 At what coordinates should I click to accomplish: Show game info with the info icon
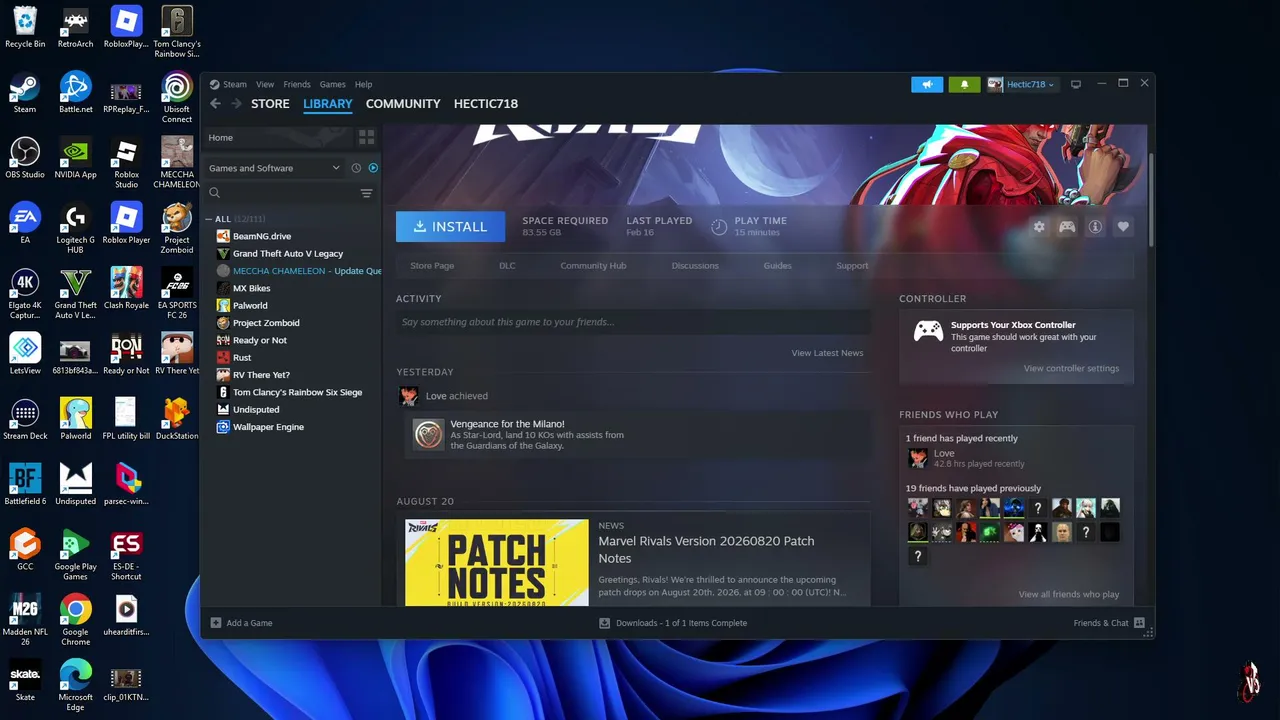[1095, 227]
